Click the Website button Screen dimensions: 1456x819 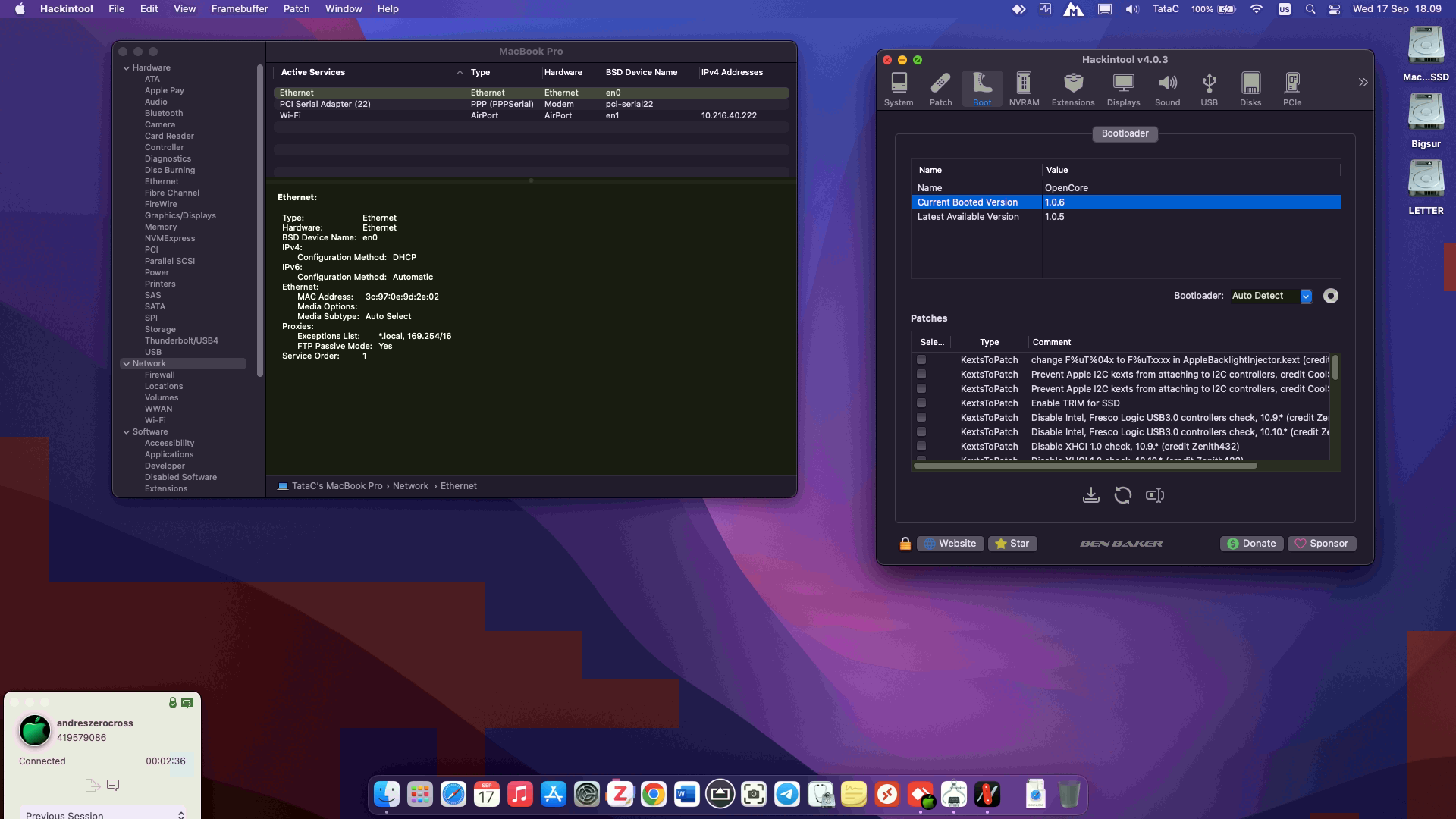950,544
